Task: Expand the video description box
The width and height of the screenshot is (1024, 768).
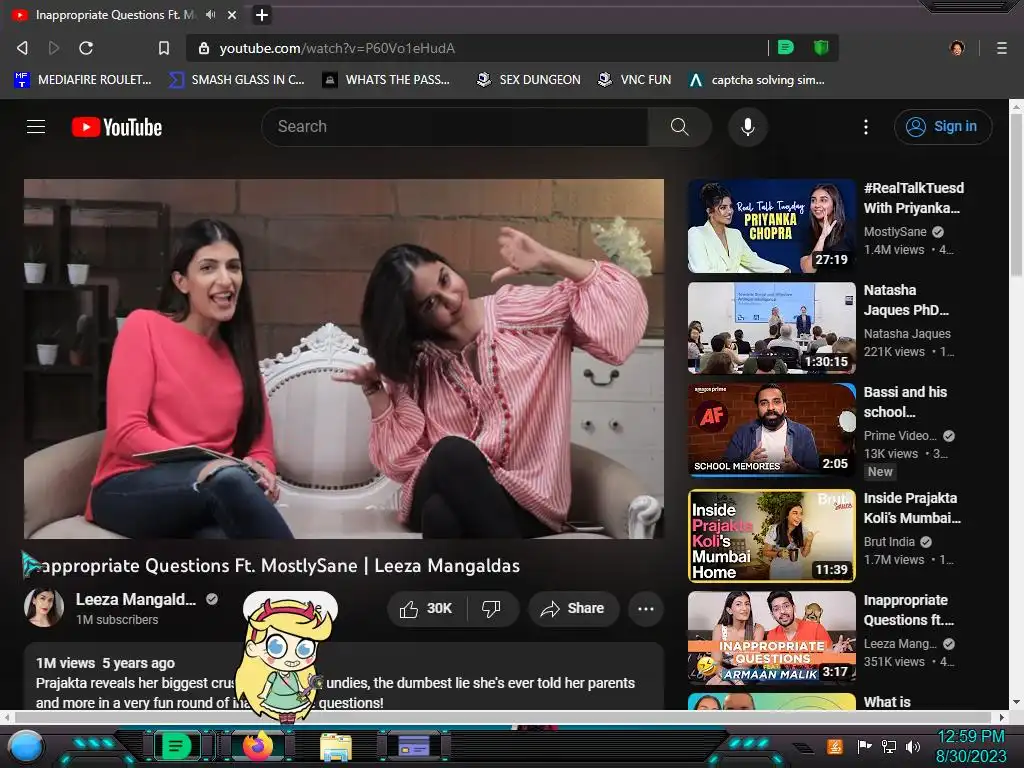Action: 344,676
